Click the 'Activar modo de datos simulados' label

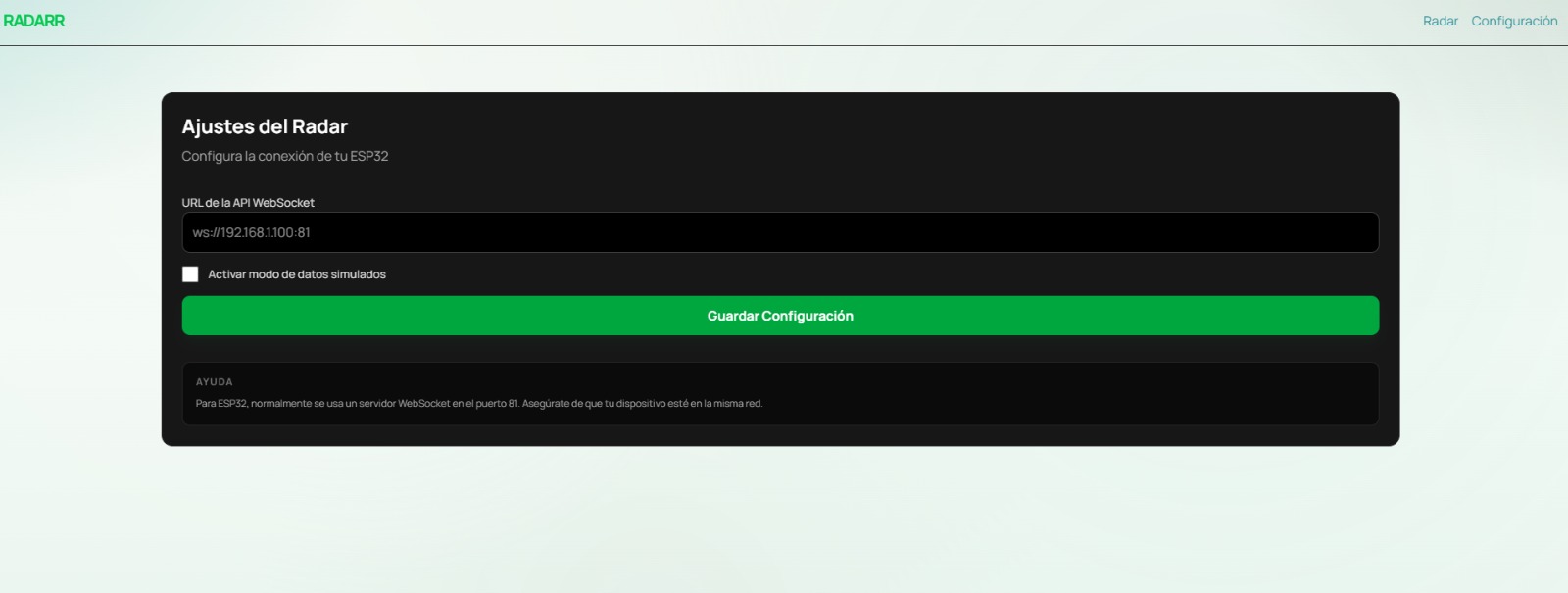coord(297,274)
